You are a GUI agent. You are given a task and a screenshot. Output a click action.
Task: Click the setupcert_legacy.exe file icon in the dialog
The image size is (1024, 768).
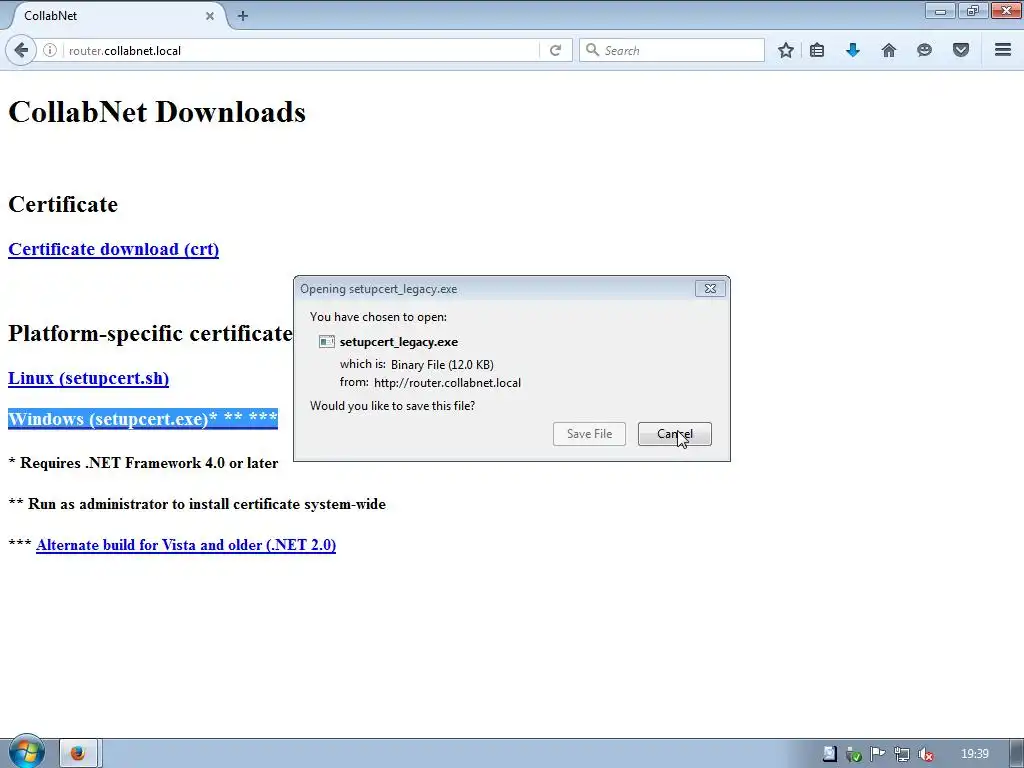pos(327,342)
